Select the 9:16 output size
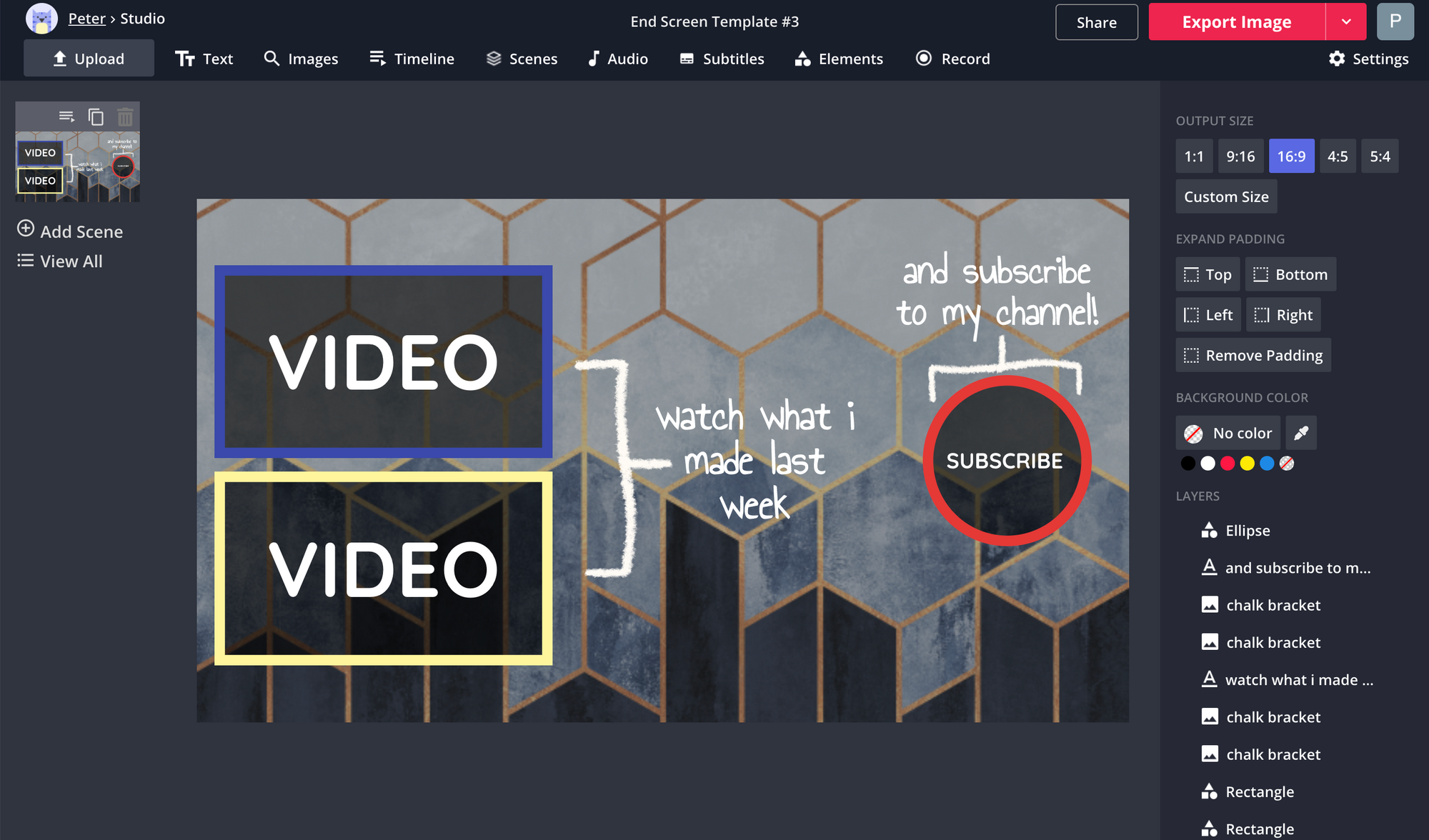This screenshot has height=840, width=1429. click(x=1240, y=156)
